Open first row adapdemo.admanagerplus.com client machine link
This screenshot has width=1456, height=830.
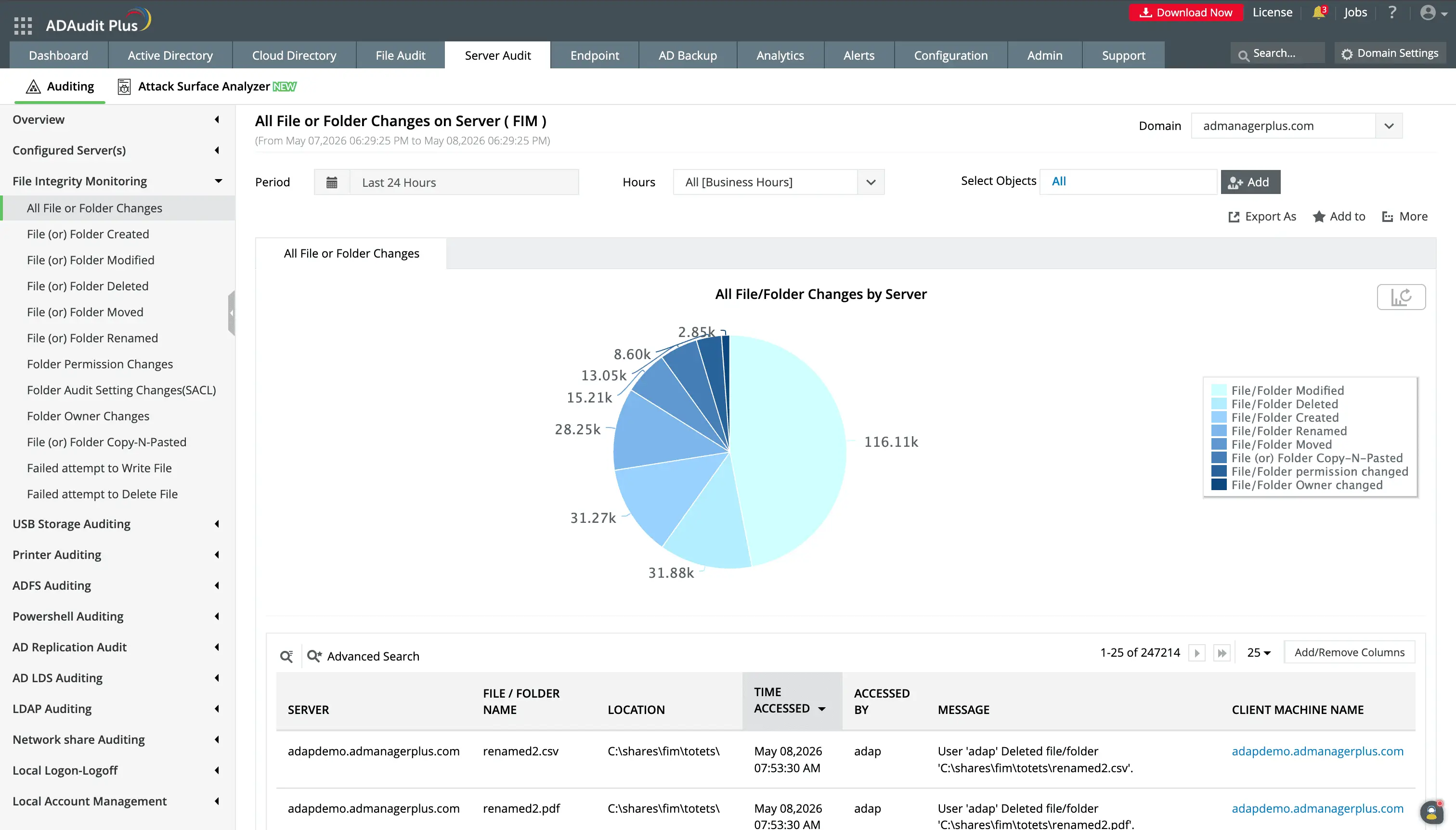click(1317, 752)
